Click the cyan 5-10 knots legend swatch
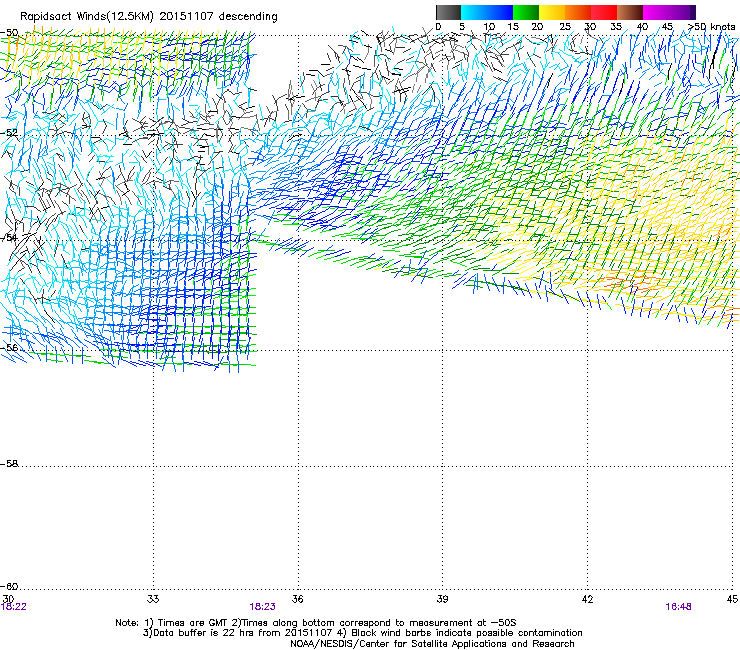740x650 pixels. coord(474,12)
